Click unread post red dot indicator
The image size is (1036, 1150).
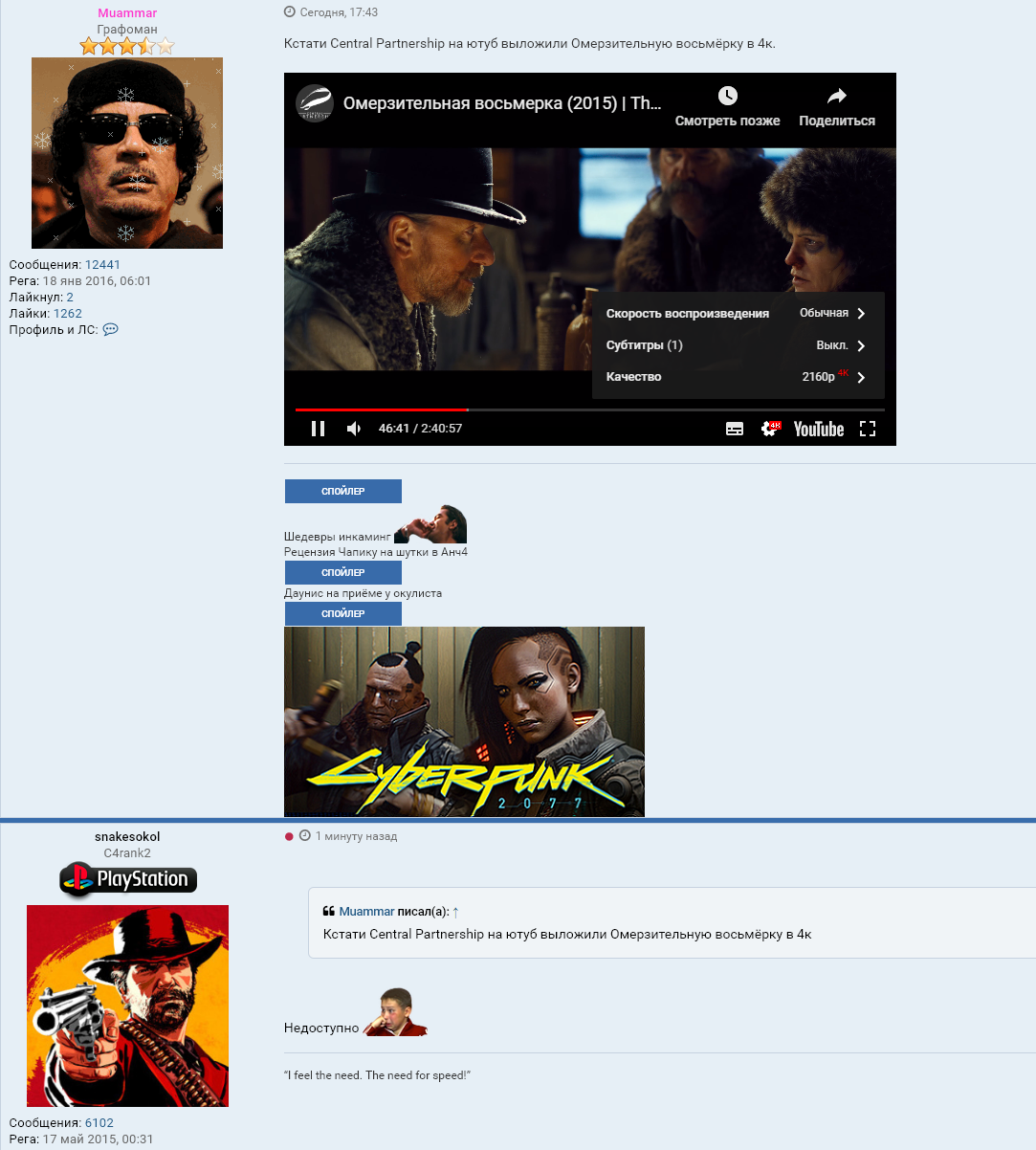click(289, 836)
